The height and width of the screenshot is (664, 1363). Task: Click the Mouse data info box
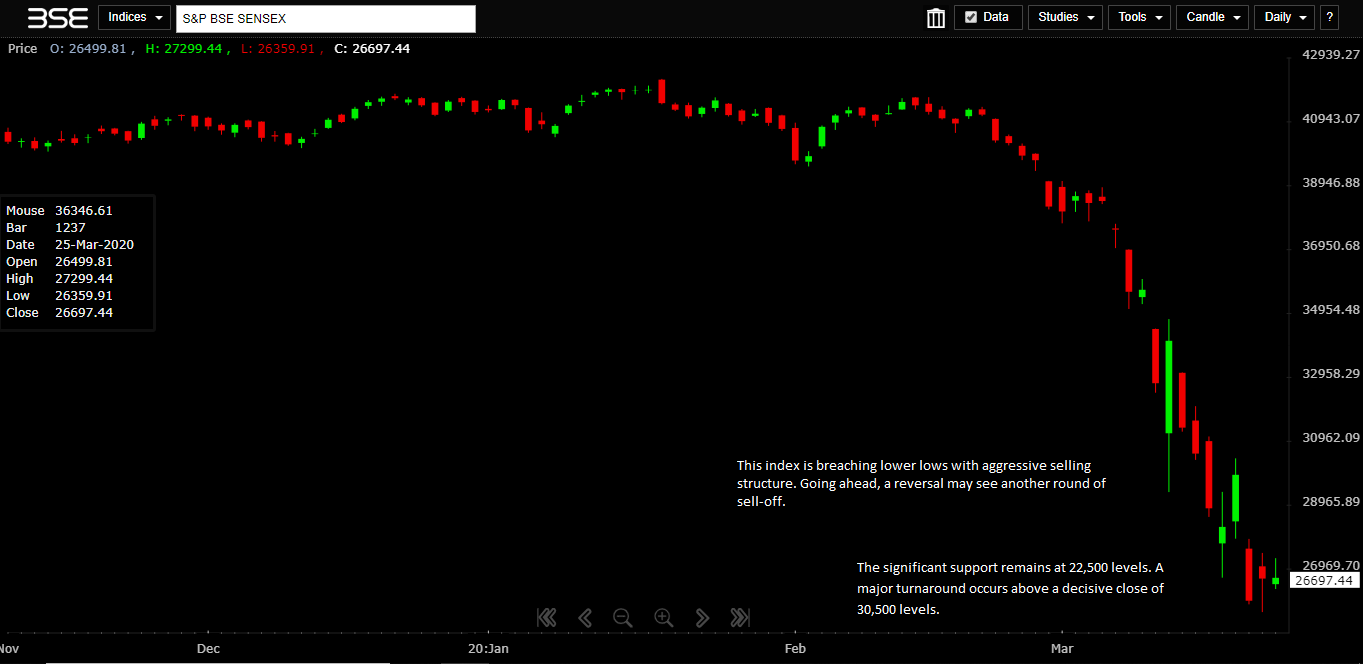click(77, 262)
